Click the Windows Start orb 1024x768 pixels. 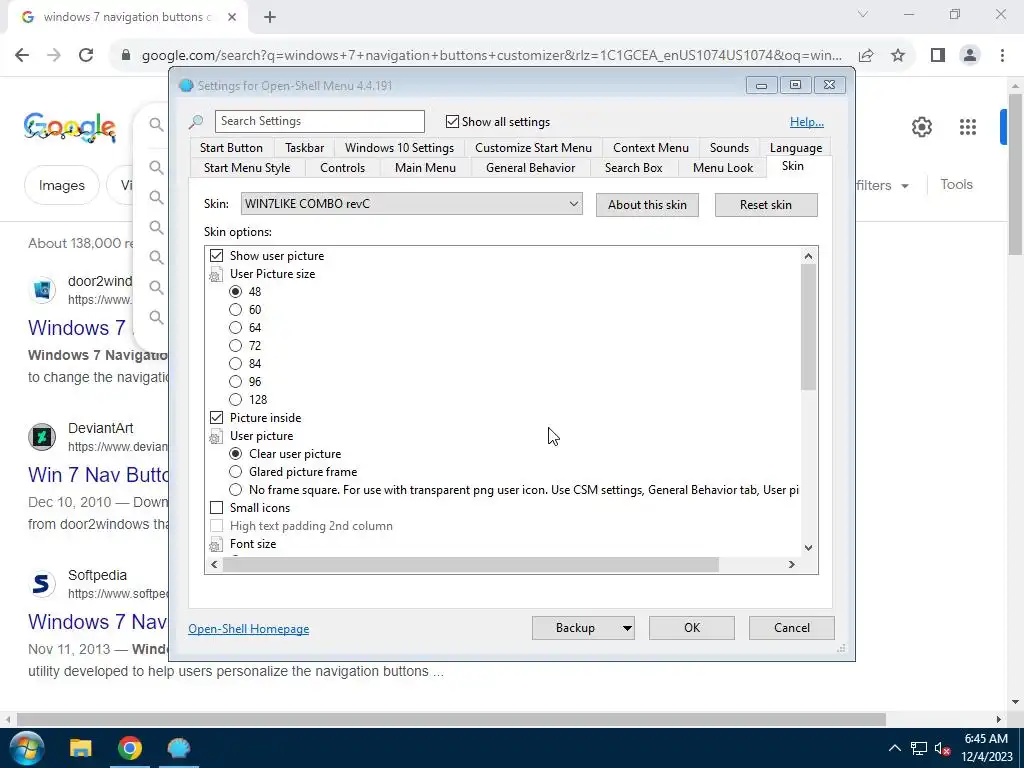[x=26, y=748]
